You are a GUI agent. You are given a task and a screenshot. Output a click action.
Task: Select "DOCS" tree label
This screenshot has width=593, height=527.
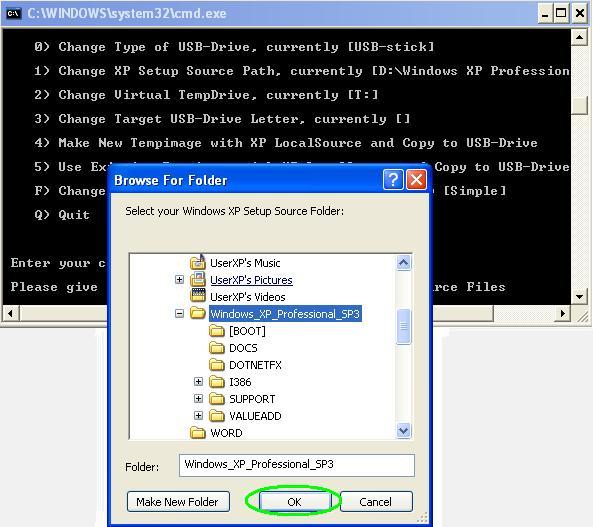pyautogui.click(x=243, y=348)
